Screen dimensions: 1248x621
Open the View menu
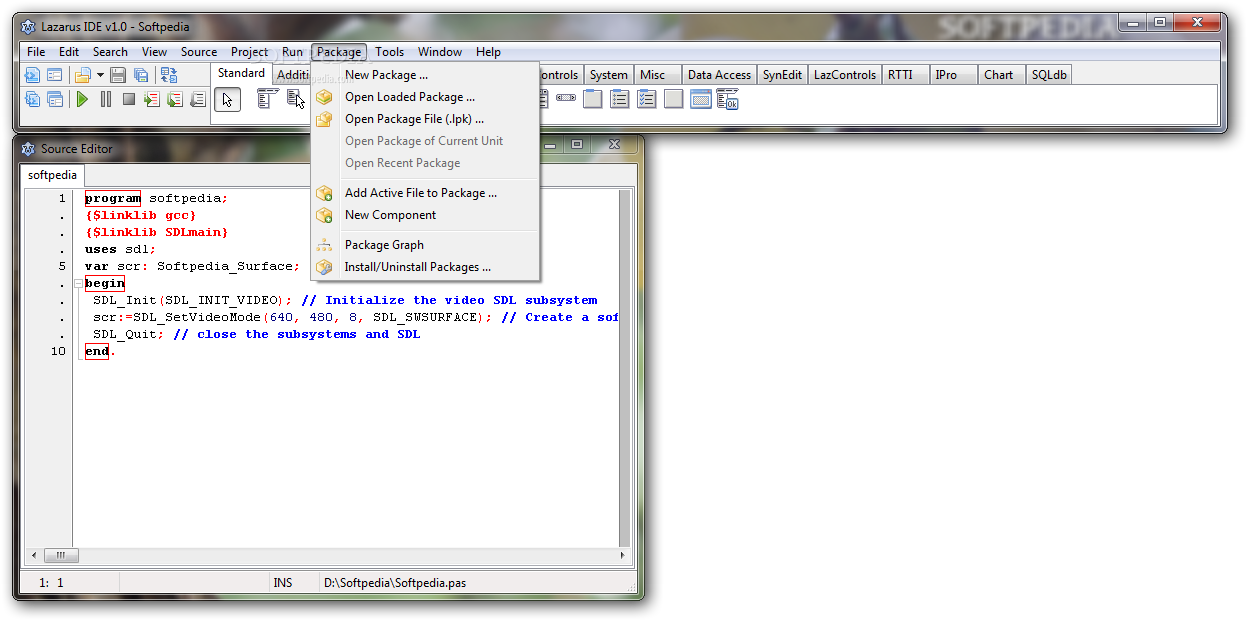[x=154, y=52]
